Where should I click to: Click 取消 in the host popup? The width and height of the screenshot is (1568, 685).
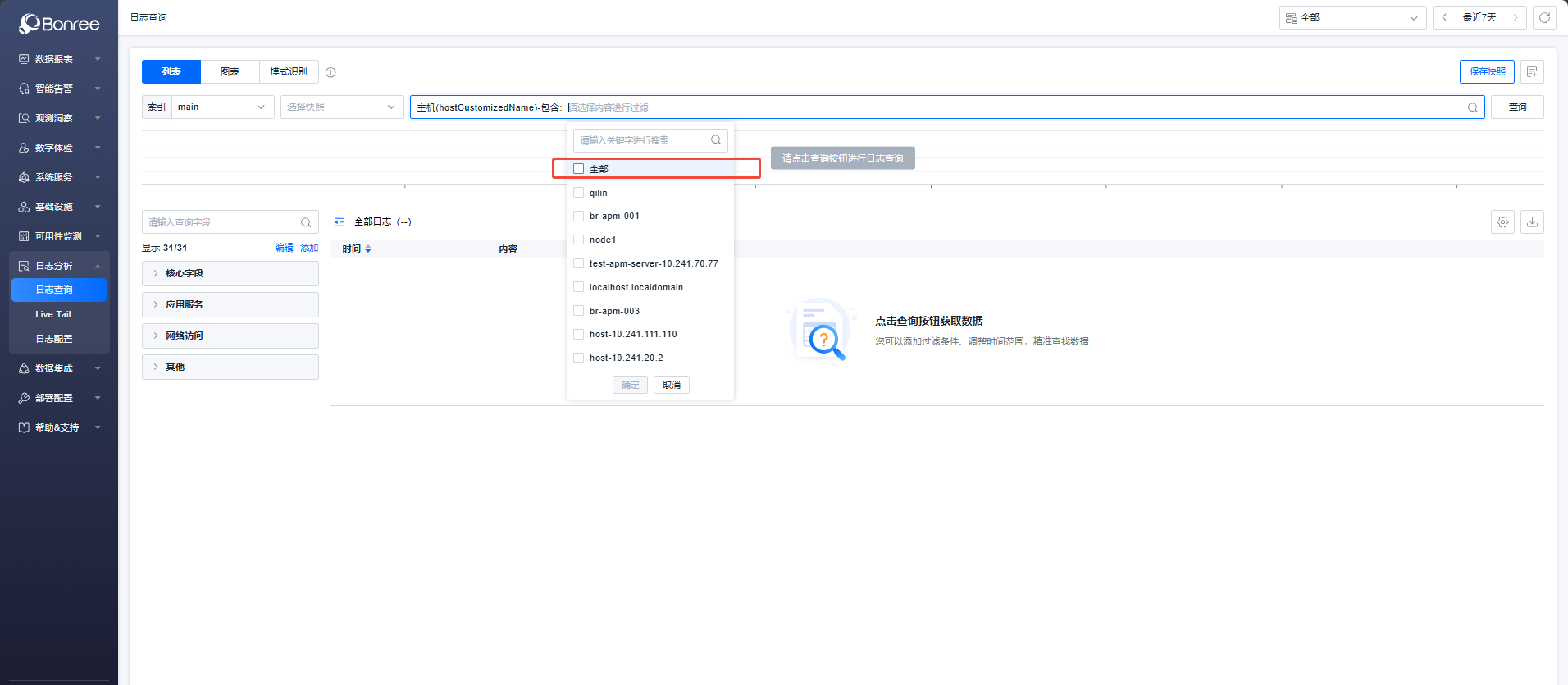pyautogui.click(x=671, y=385)
